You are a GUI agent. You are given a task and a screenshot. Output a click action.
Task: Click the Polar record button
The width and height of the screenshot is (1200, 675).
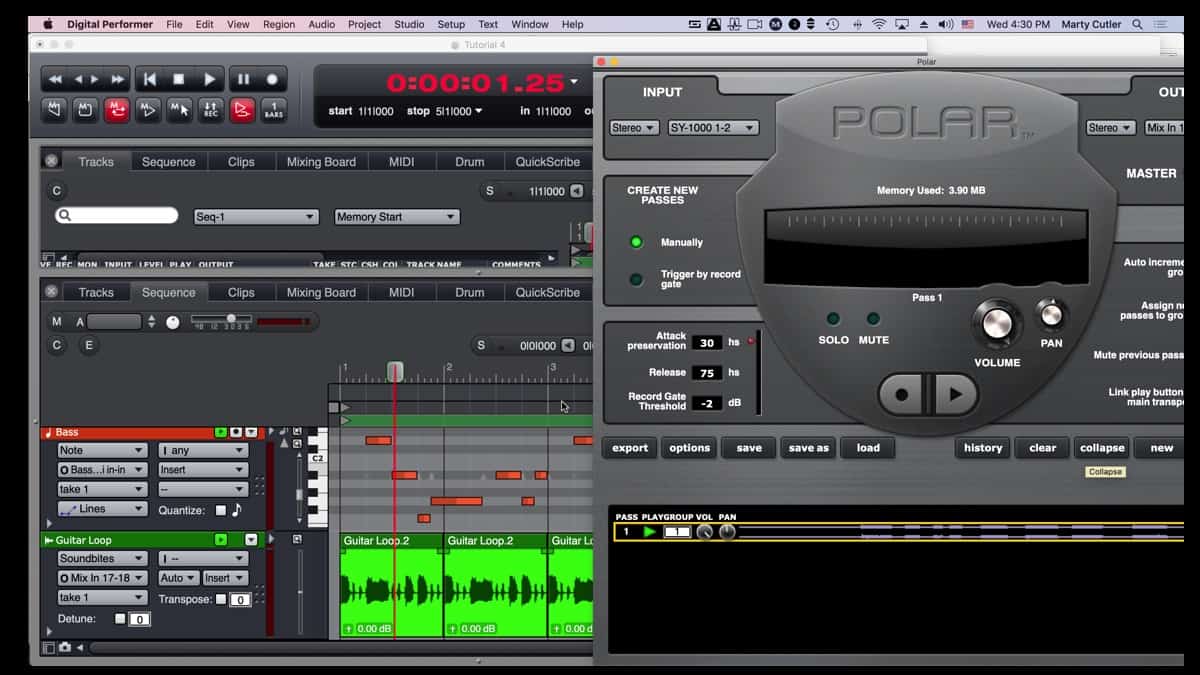(x=903, y=395)
